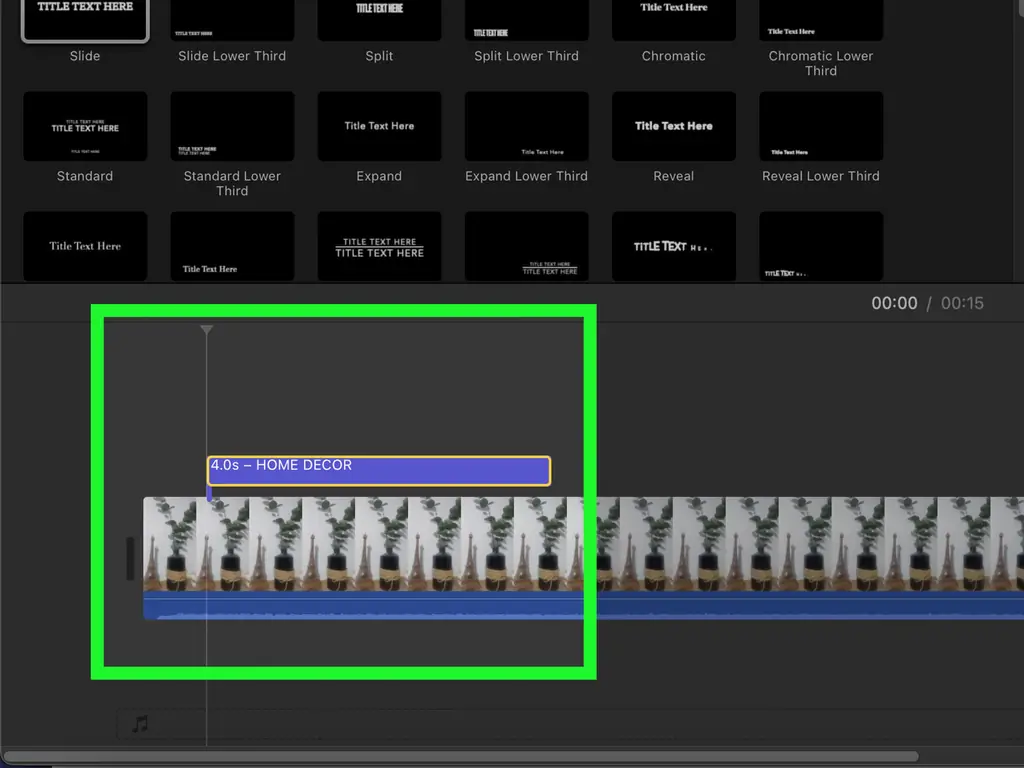Viewport: 1024px width, 768px height.
Task: Choose the Chromatic title thumbnail
Action: pos(674,20)
